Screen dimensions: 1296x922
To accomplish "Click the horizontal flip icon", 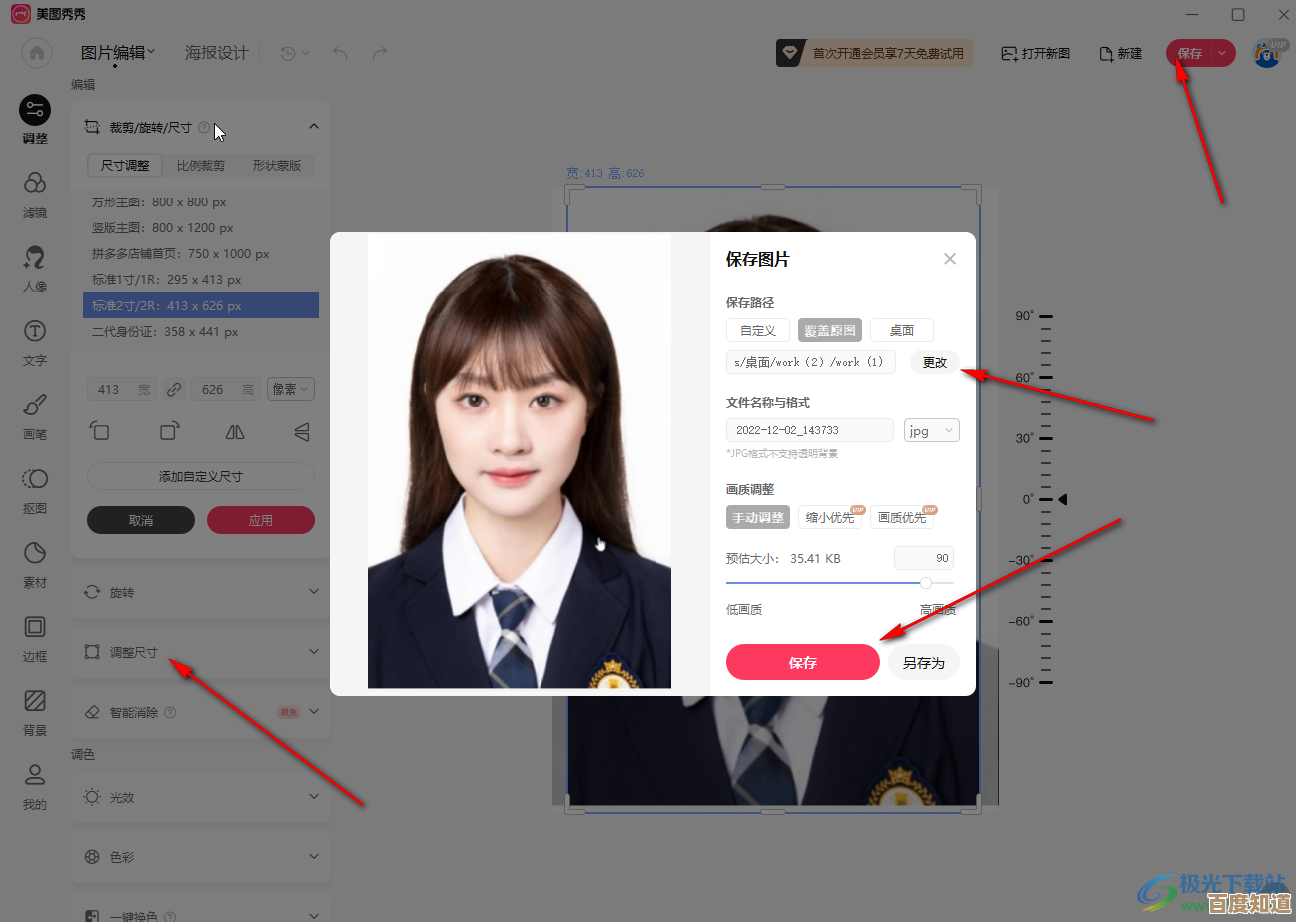I will click(234, 431).
